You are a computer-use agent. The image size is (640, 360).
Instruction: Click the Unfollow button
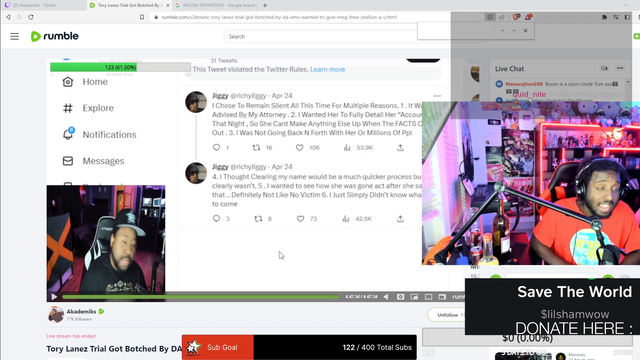[447, 315]
